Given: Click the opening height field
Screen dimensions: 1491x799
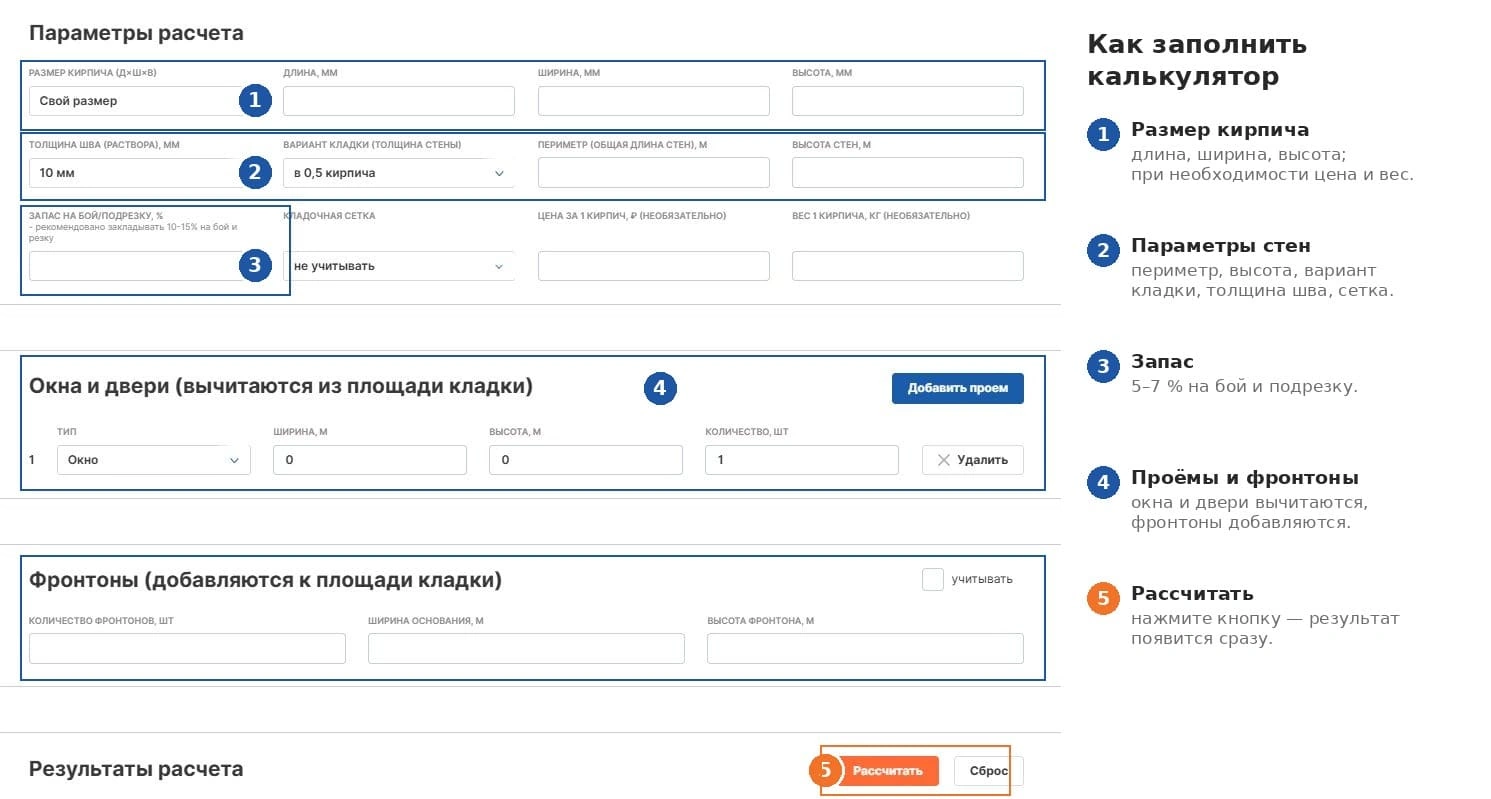Looking at the screenshot, I should point(586,460).
